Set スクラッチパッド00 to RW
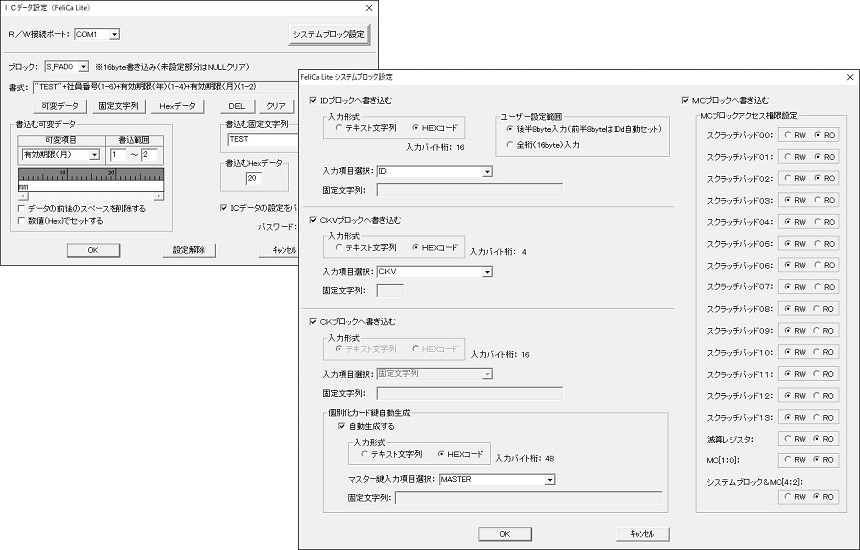The height and width of the screenshot is (550, 860). (788, 135)
